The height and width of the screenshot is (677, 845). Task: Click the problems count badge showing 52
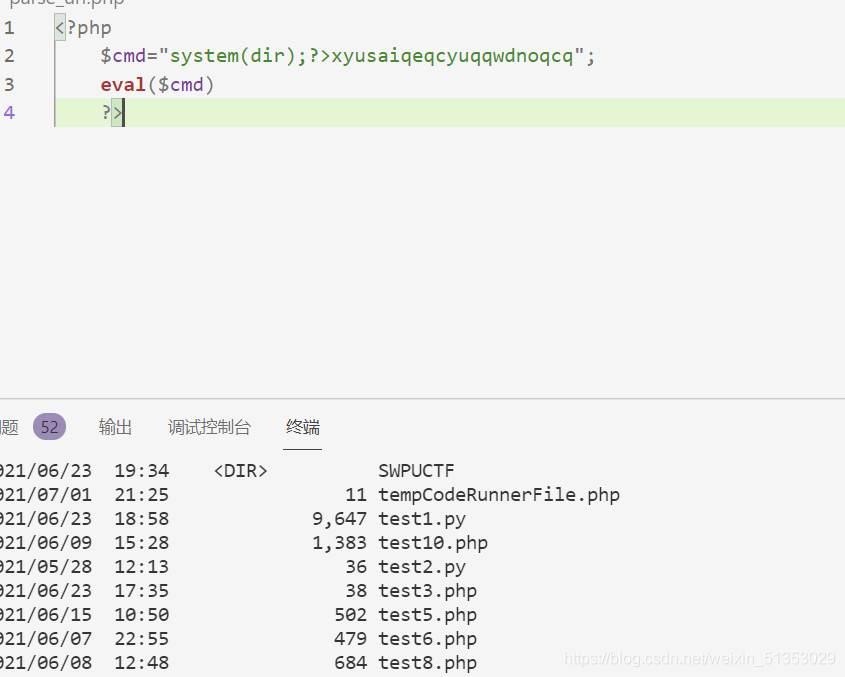[x=49, y=427]
